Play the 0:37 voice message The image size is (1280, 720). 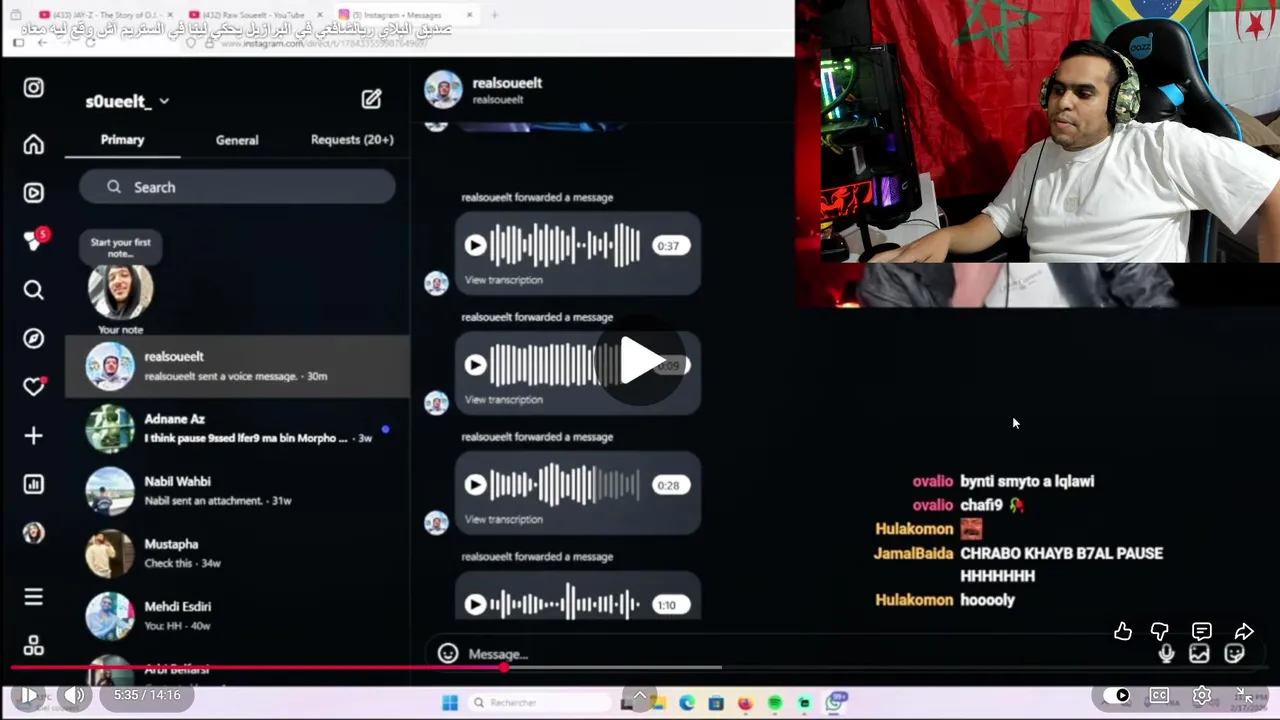point(476,246)
